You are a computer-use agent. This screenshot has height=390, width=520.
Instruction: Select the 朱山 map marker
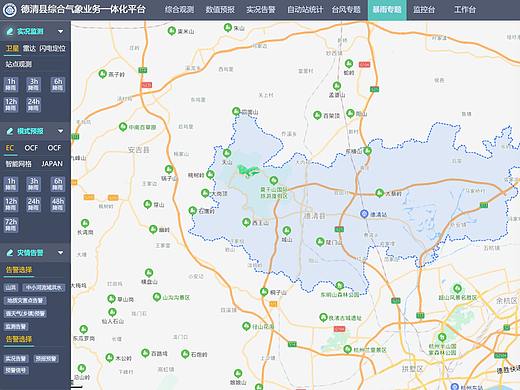(x=228, y=27)
